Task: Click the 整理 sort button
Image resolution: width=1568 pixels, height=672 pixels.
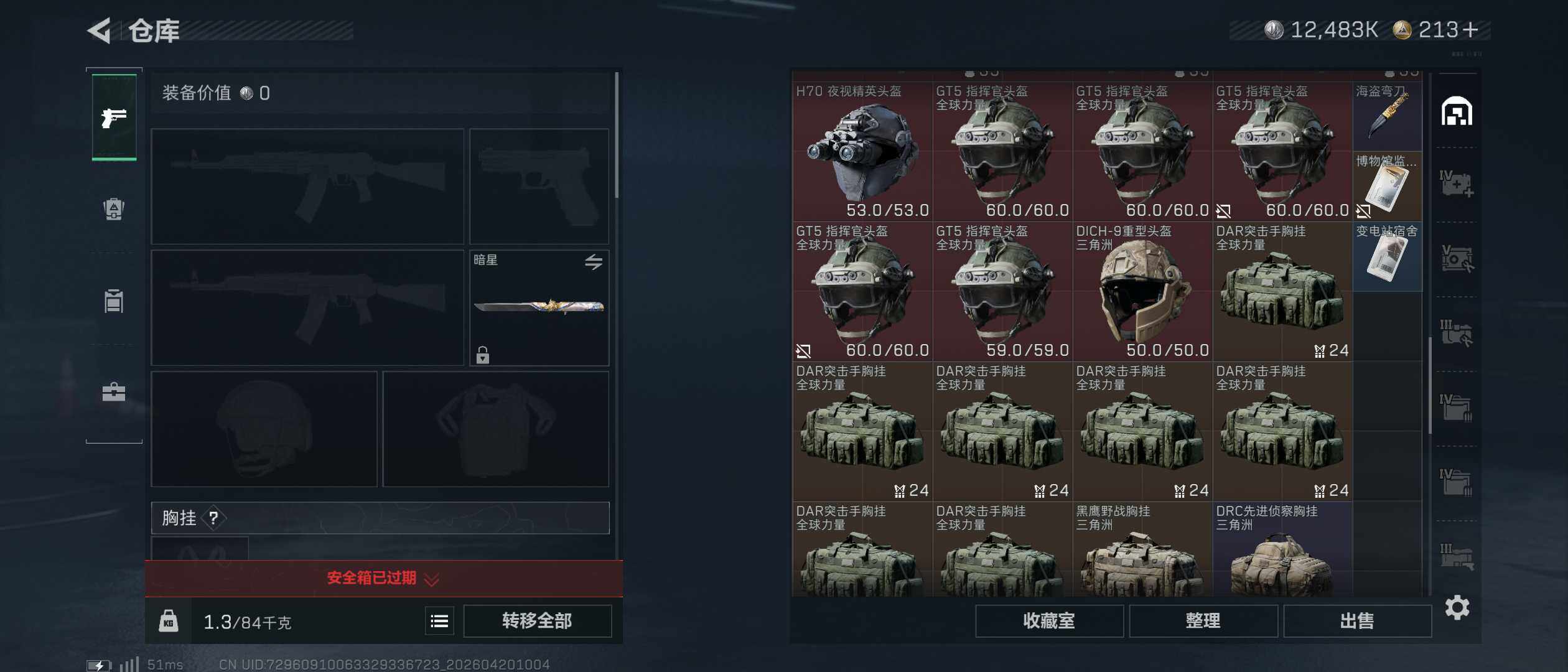Action: tap(1203, 621)
